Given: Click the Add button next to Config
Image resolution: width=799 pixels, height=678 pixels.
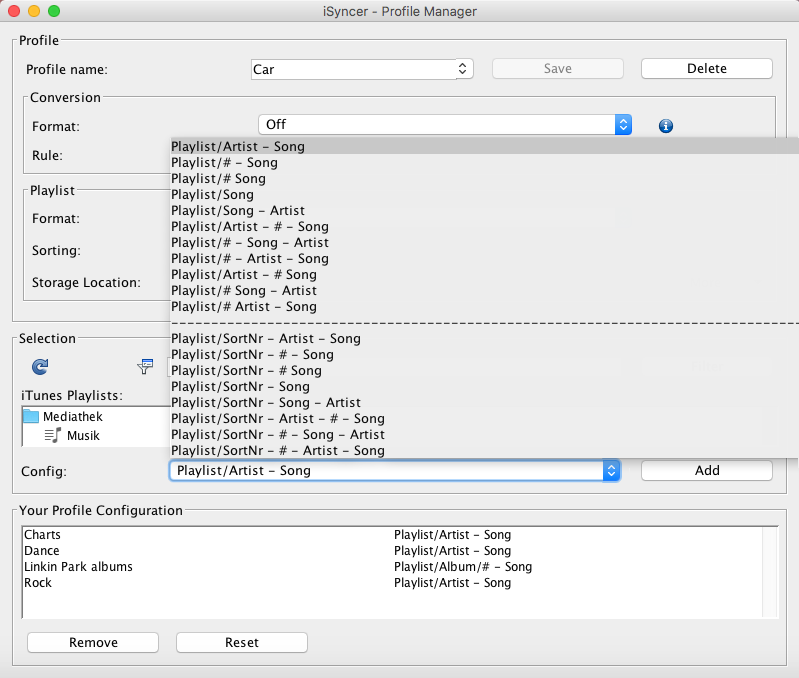Looking at the screenshot, I should [x=706, y=470].
